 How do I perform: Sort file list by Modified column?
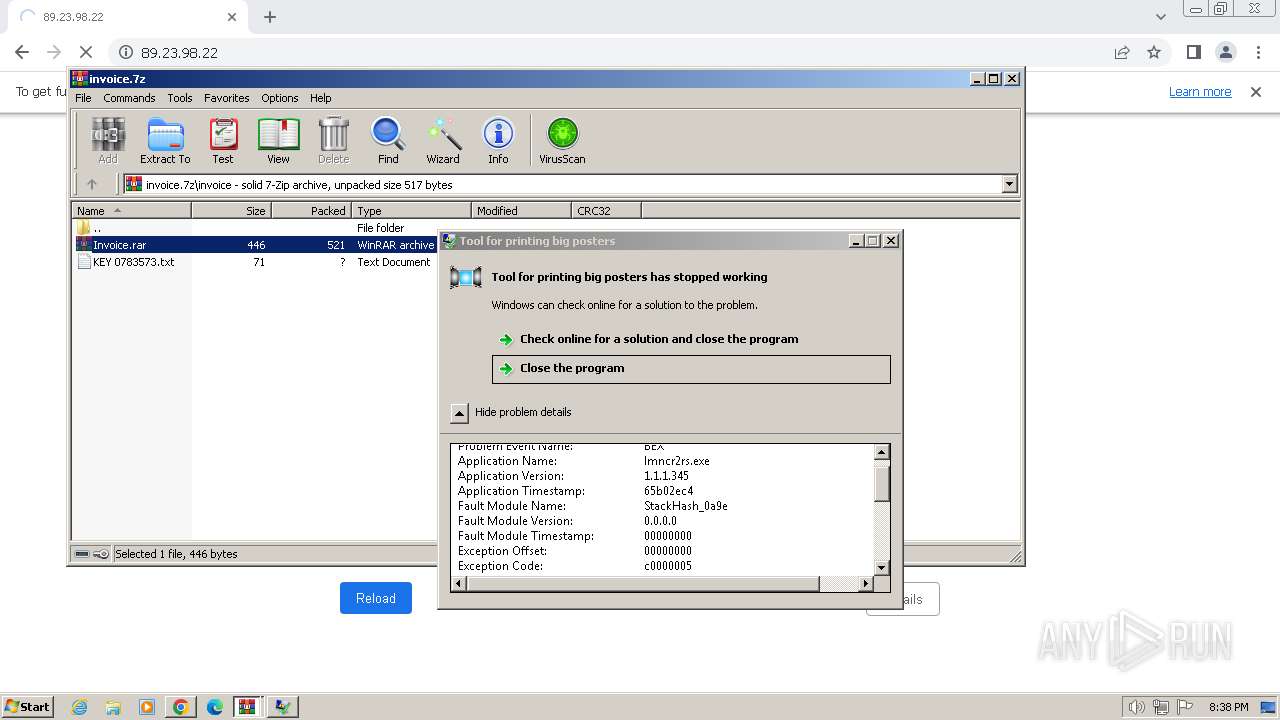[x=521, y=211]
